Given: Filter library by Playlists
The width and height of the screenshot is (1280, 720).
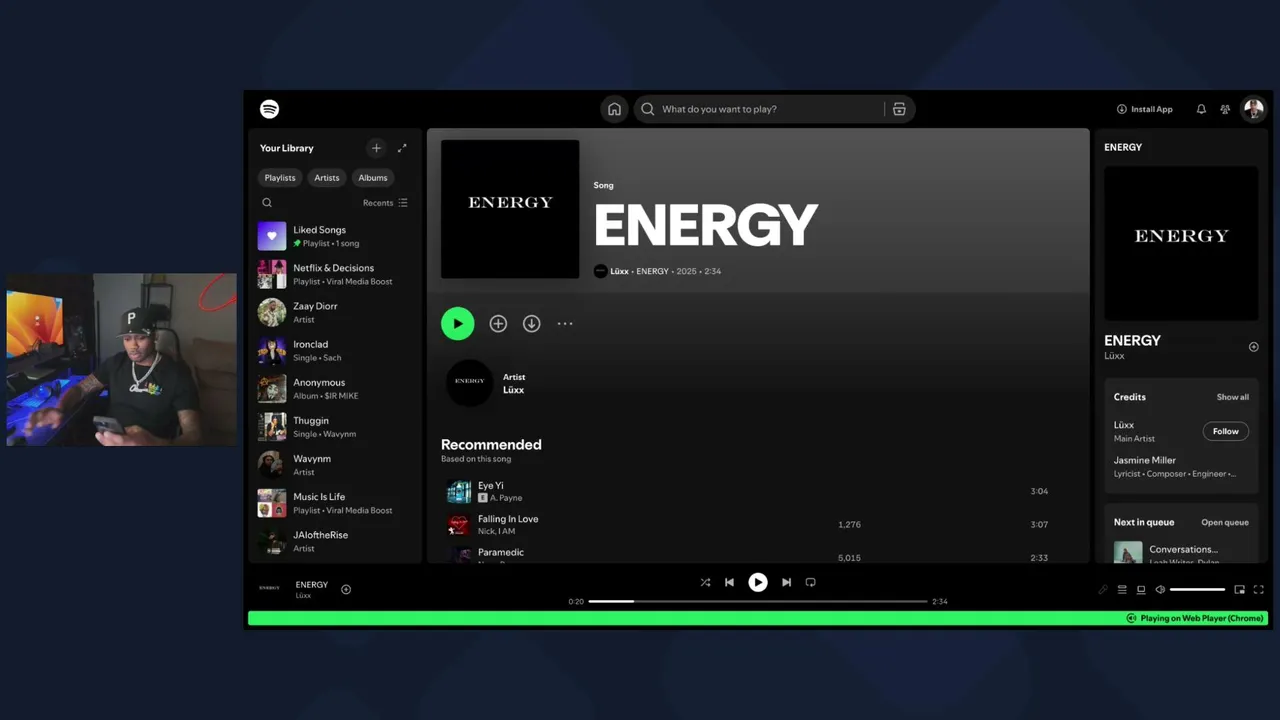Looking at the screenshot, I should click(280, 178).
